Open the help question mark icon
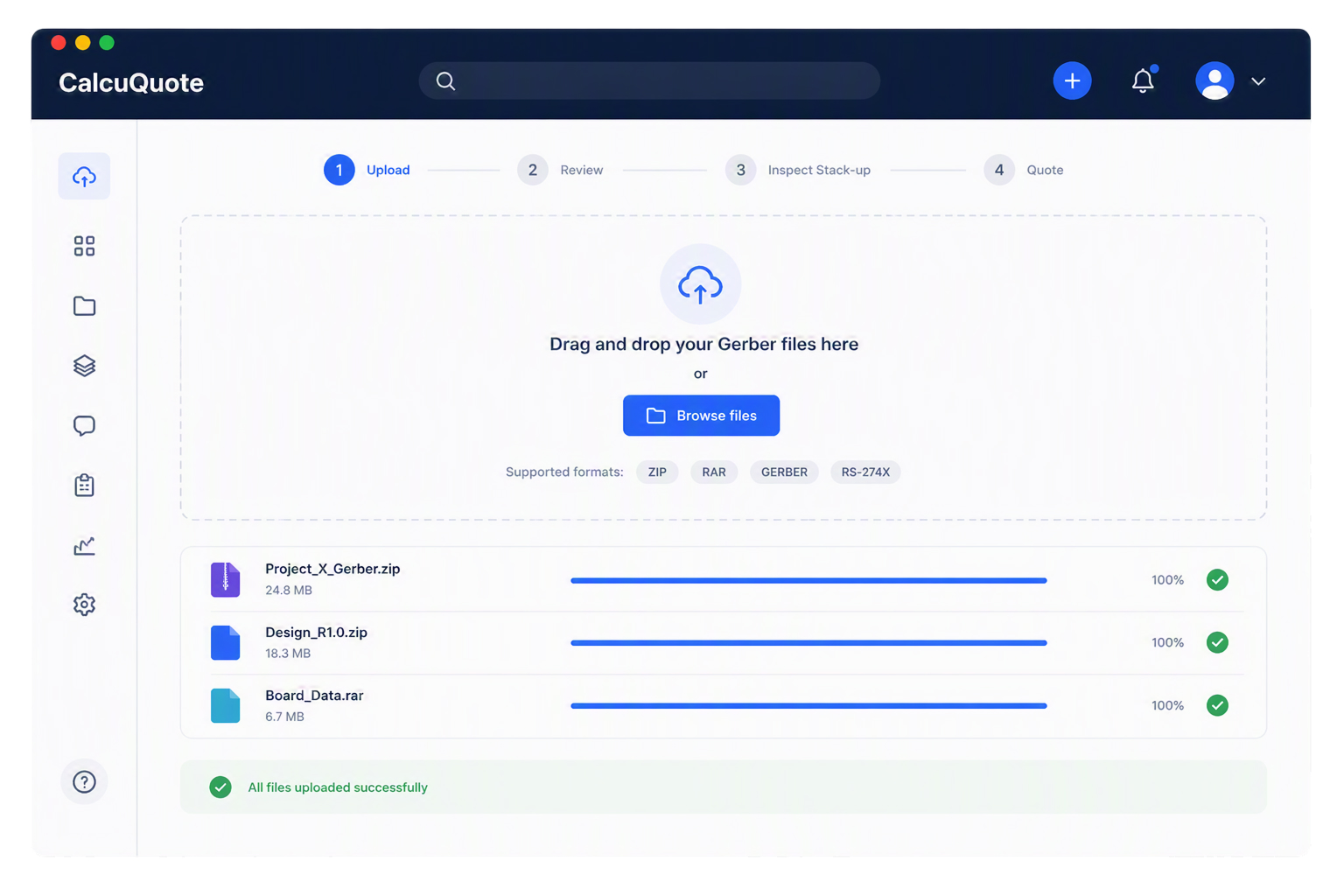 pos(84,781)
